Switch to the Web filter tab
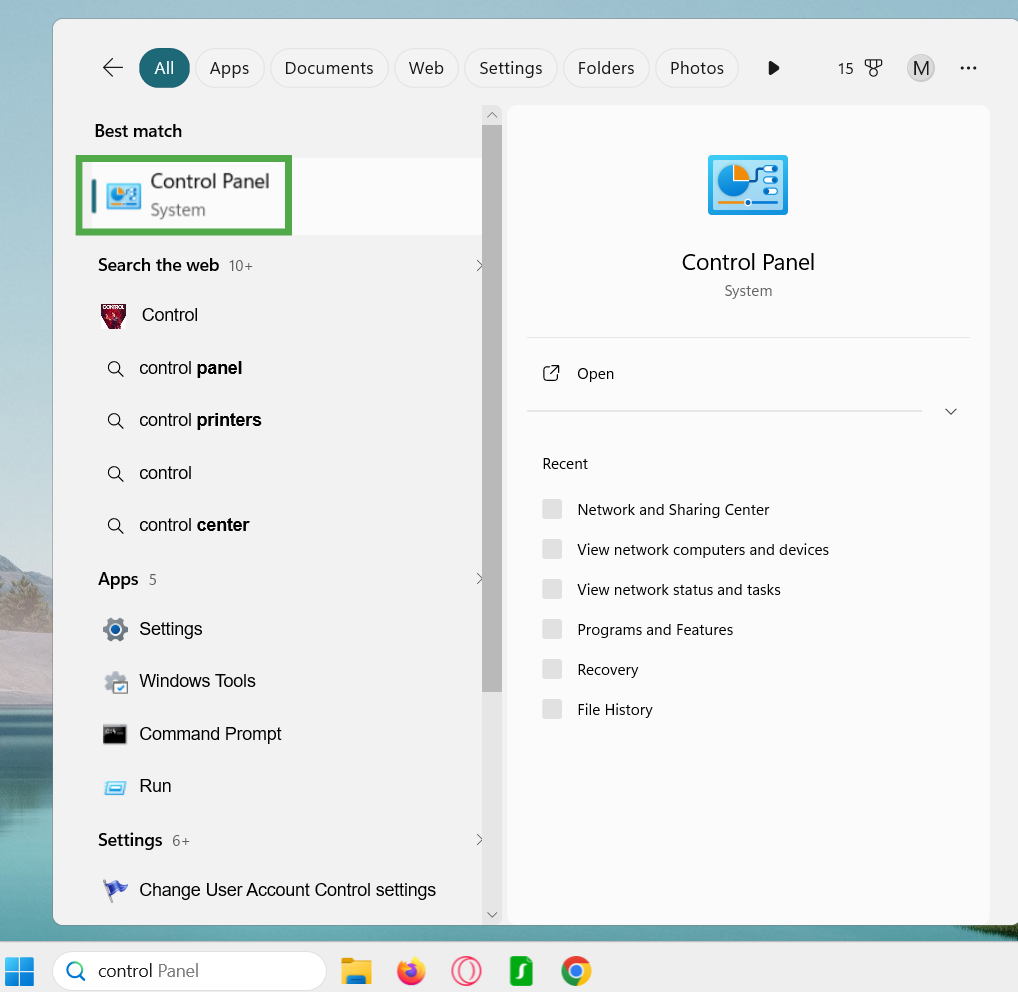This screenshot has width=1018, height=992. [x=426, y=68]
